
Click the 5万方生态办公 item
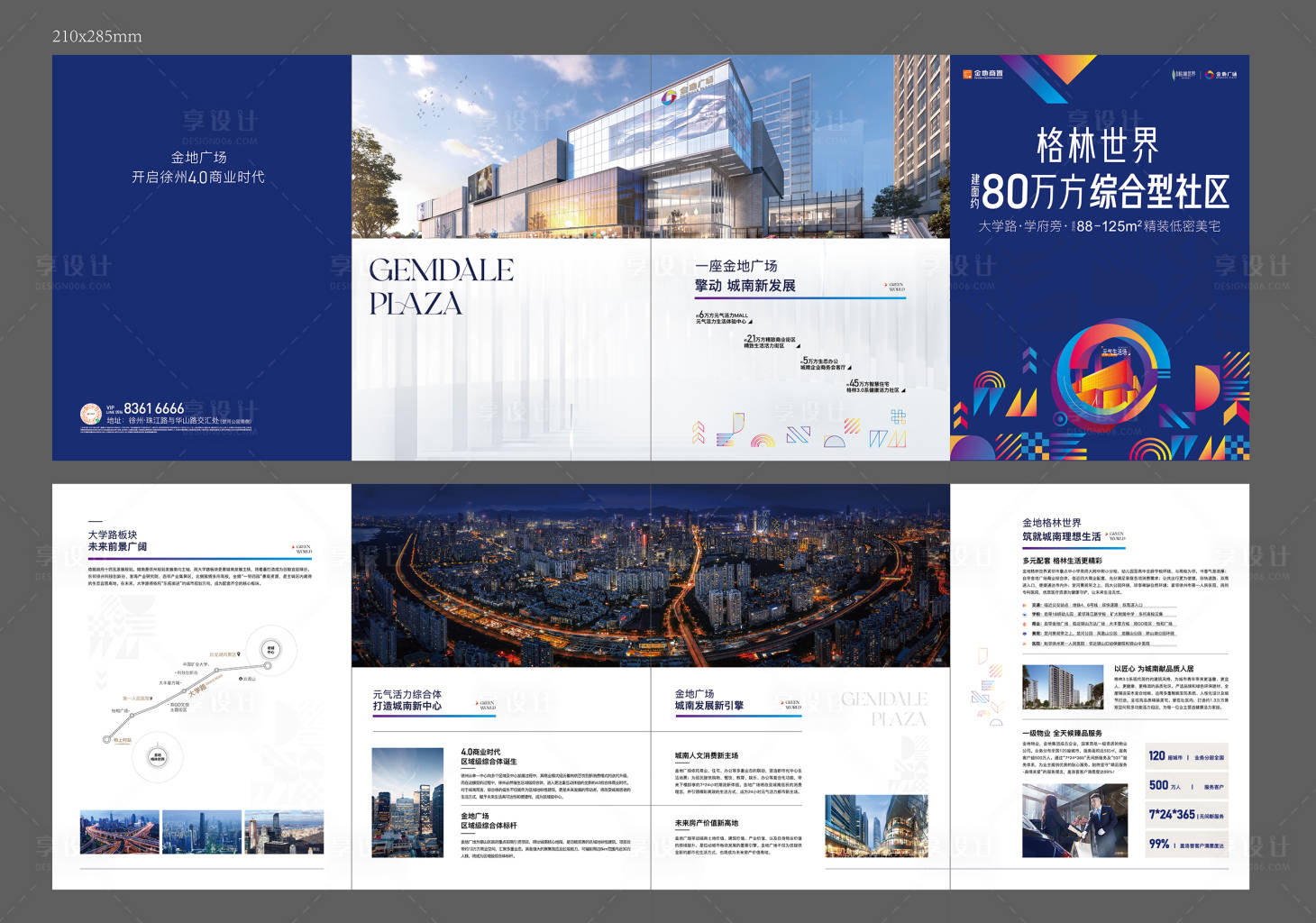coord(825,364)
